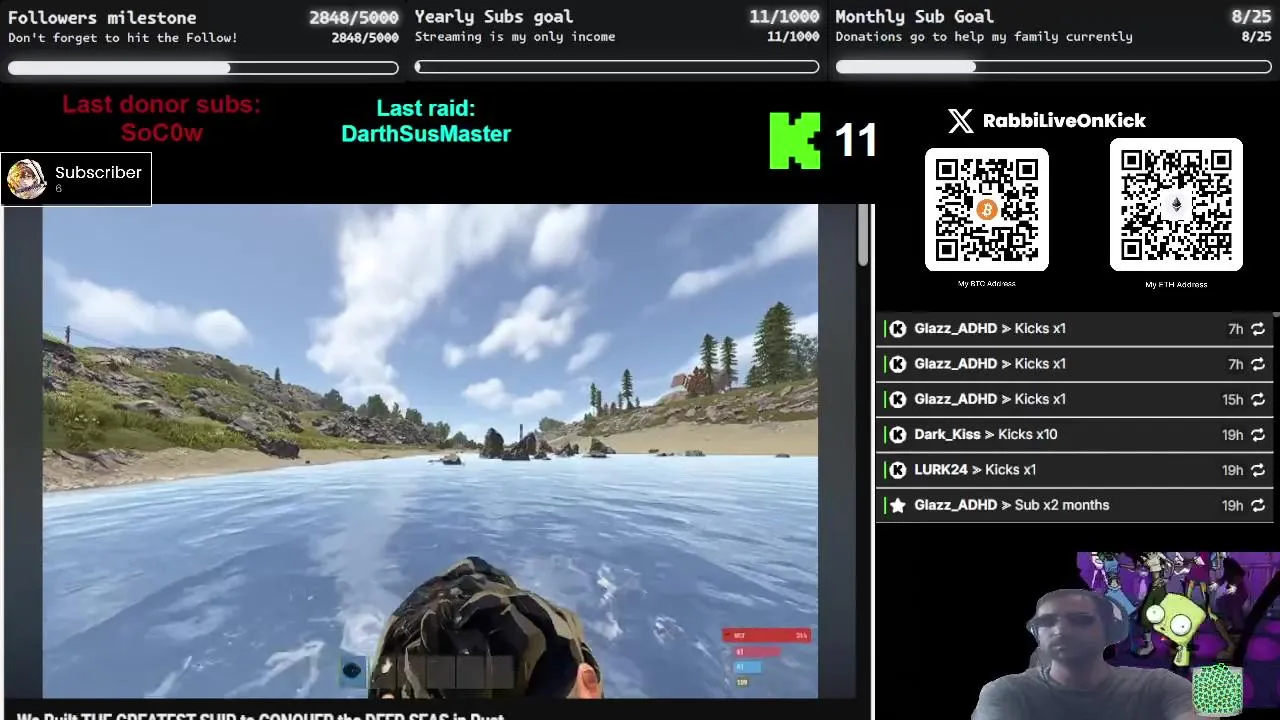Click the Dark_Kiss Kicks x10 entry

[1076, 435]
